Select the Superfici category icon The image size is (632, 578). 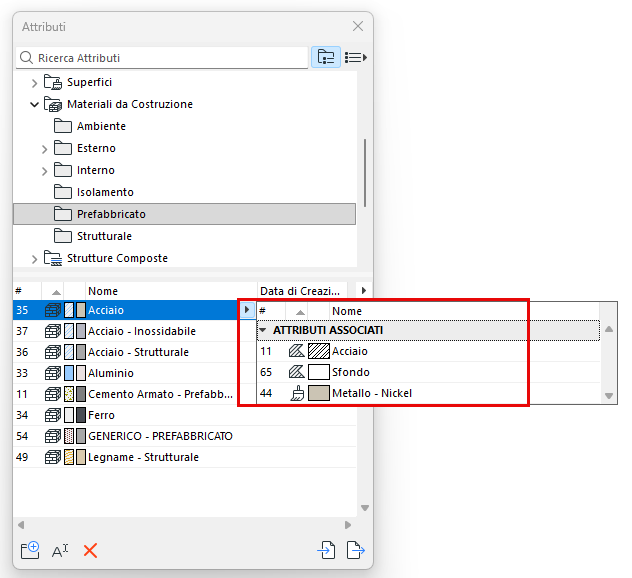pos(53,82)
